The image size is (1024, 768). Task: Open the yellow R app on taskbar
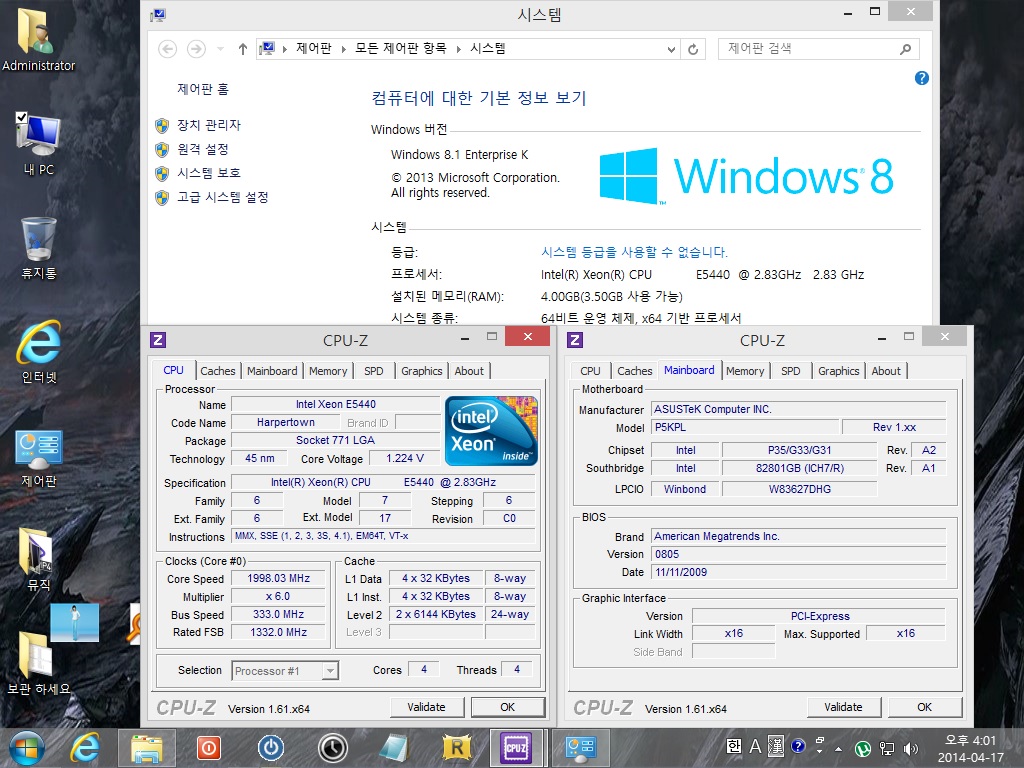point(456,748)
